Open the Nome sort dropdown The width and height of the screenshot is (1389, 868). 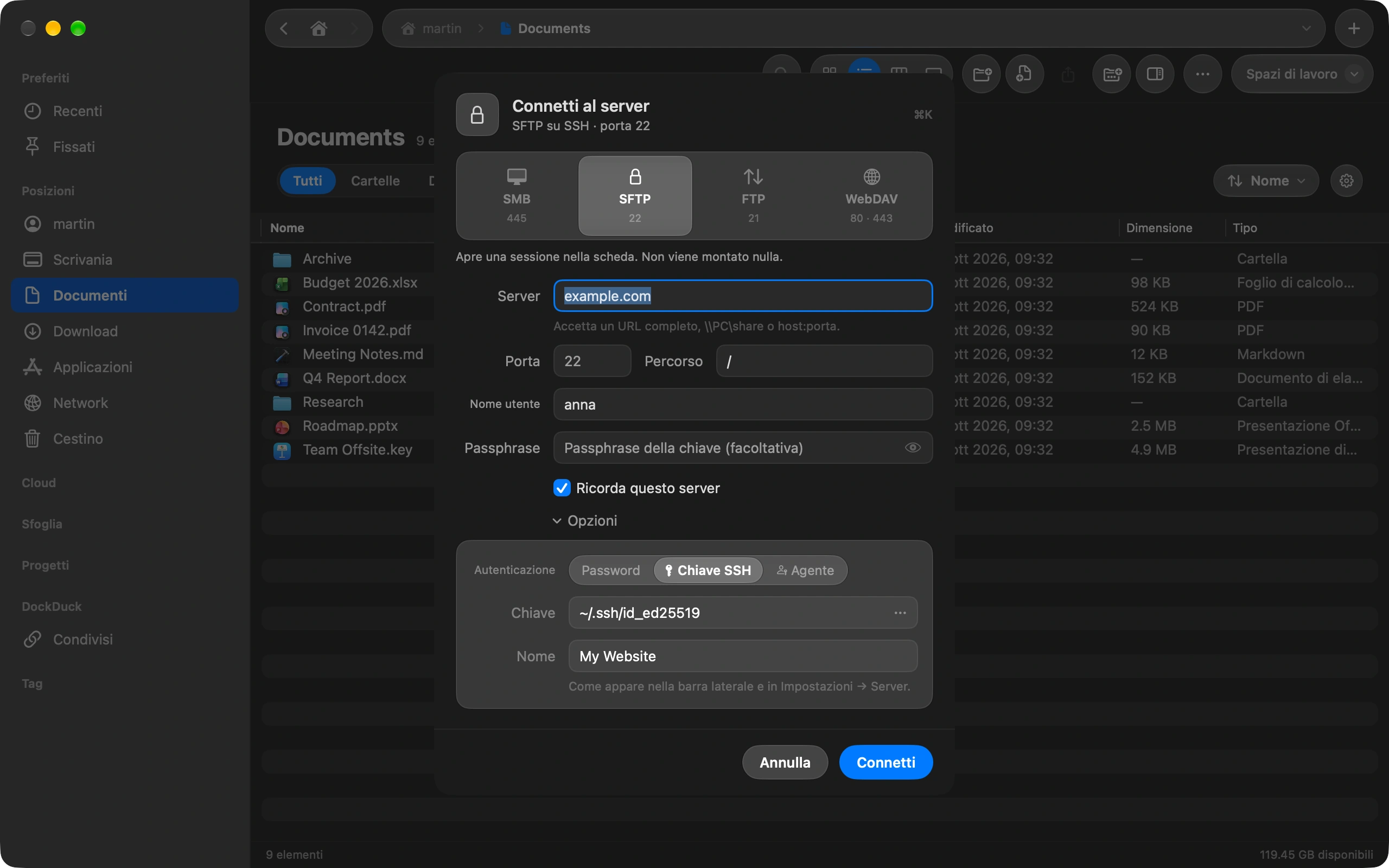click(x=1266, y=181)
